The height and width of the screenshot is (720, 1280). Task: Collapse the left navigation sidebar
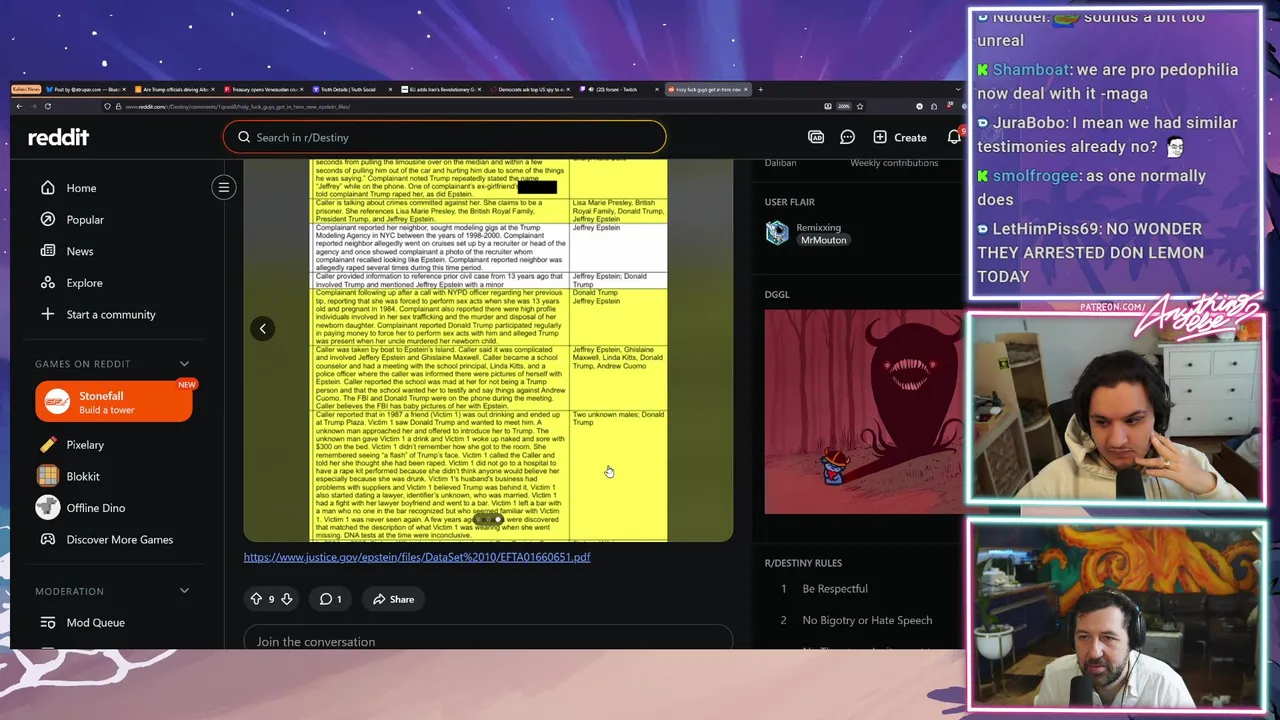pyautogui.click(x=224, y=187)
